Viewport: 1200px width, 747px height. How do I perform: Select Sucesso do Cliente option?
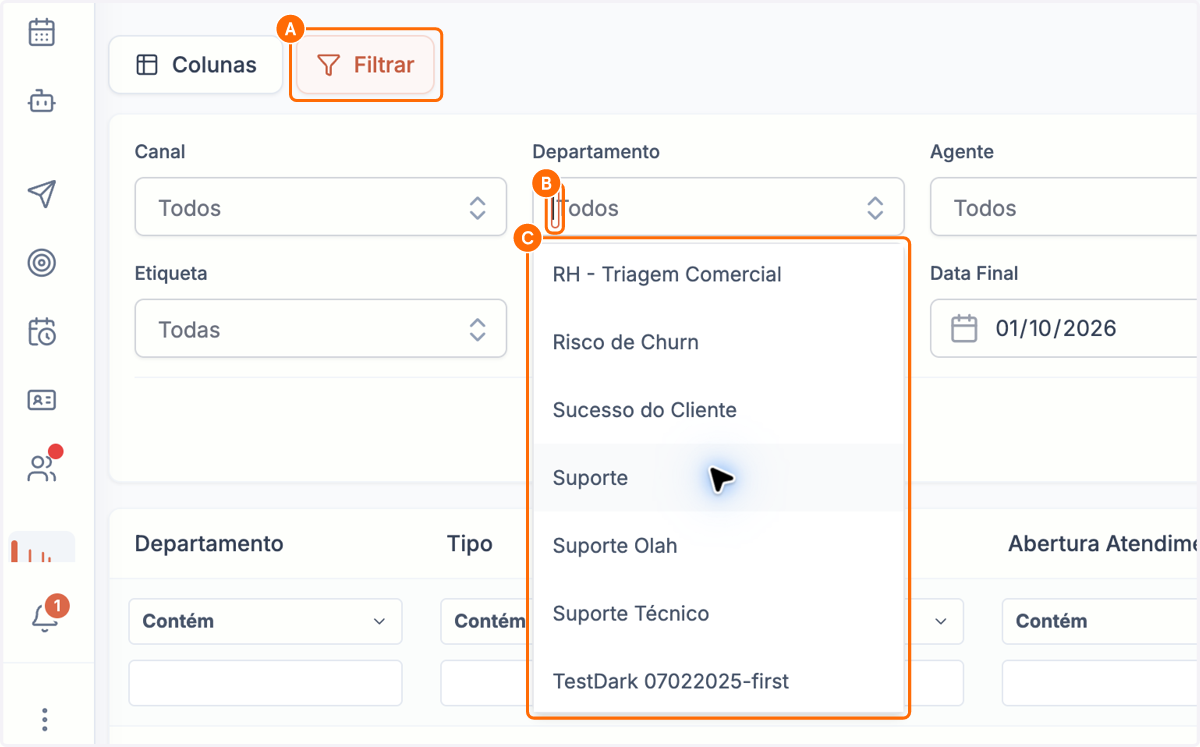pos(718,410)
